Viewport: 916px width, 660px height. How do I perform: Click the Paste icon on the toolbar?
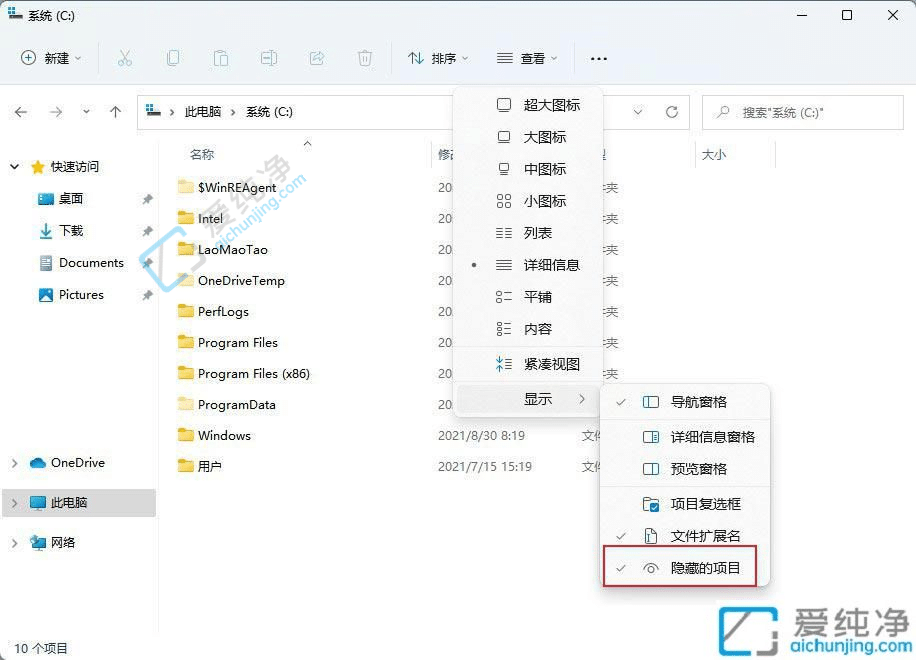[220, 58]
